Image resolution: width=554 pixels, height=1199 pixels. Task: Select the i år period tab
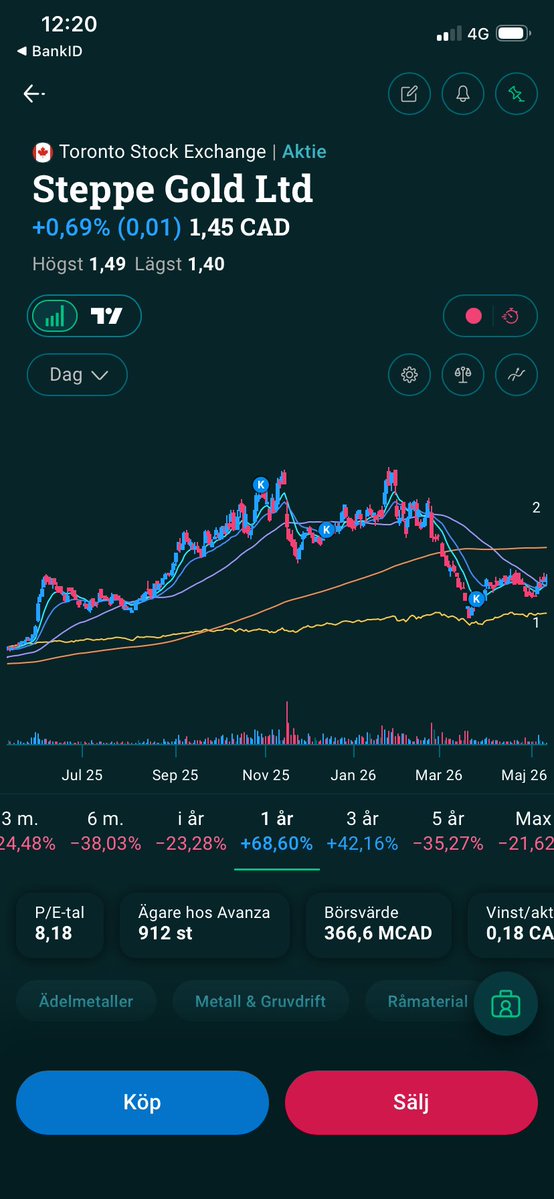(191, 831)
